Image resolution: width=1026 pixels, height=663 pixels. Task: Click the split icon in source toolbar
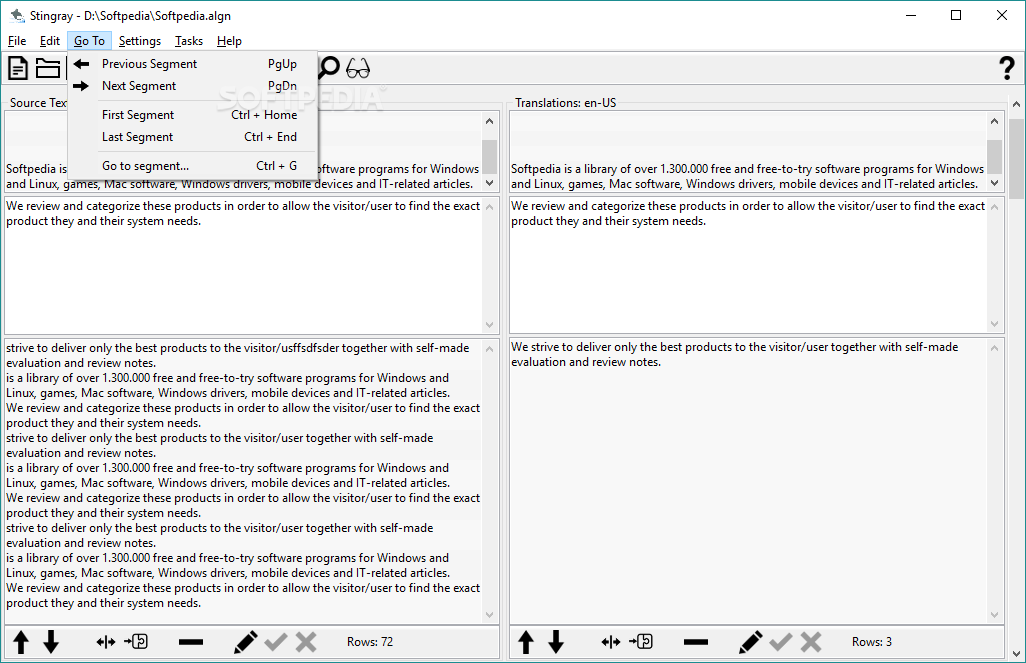tap(106, 642)
